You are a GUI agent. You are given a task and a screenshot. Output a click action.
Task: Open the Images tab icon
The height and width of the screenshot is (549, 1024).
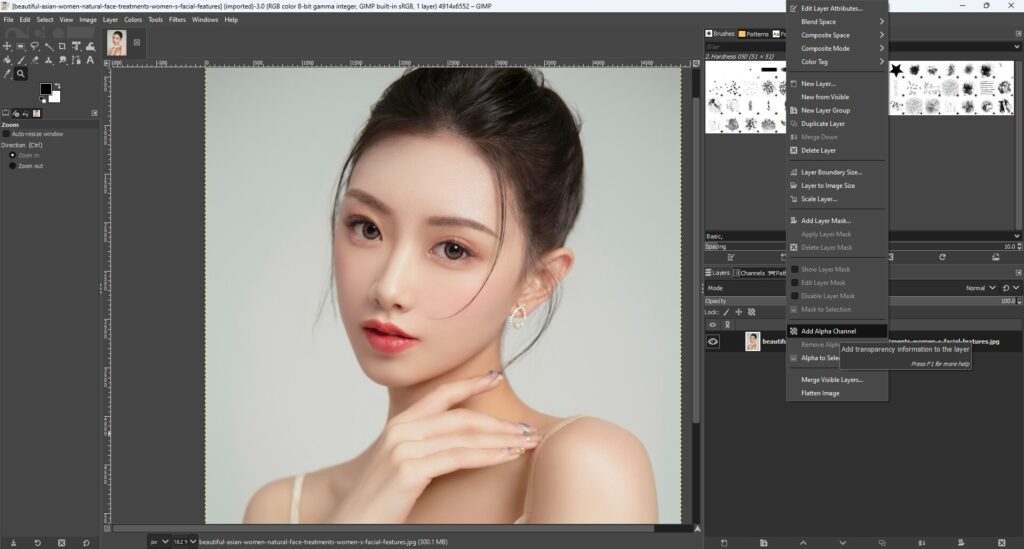37,114
